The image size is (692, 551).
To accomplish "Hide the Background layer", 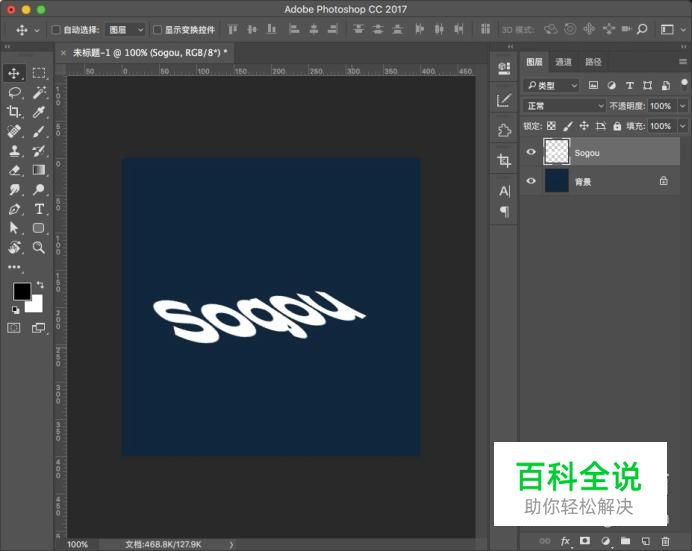I will [x=531, y=181].
